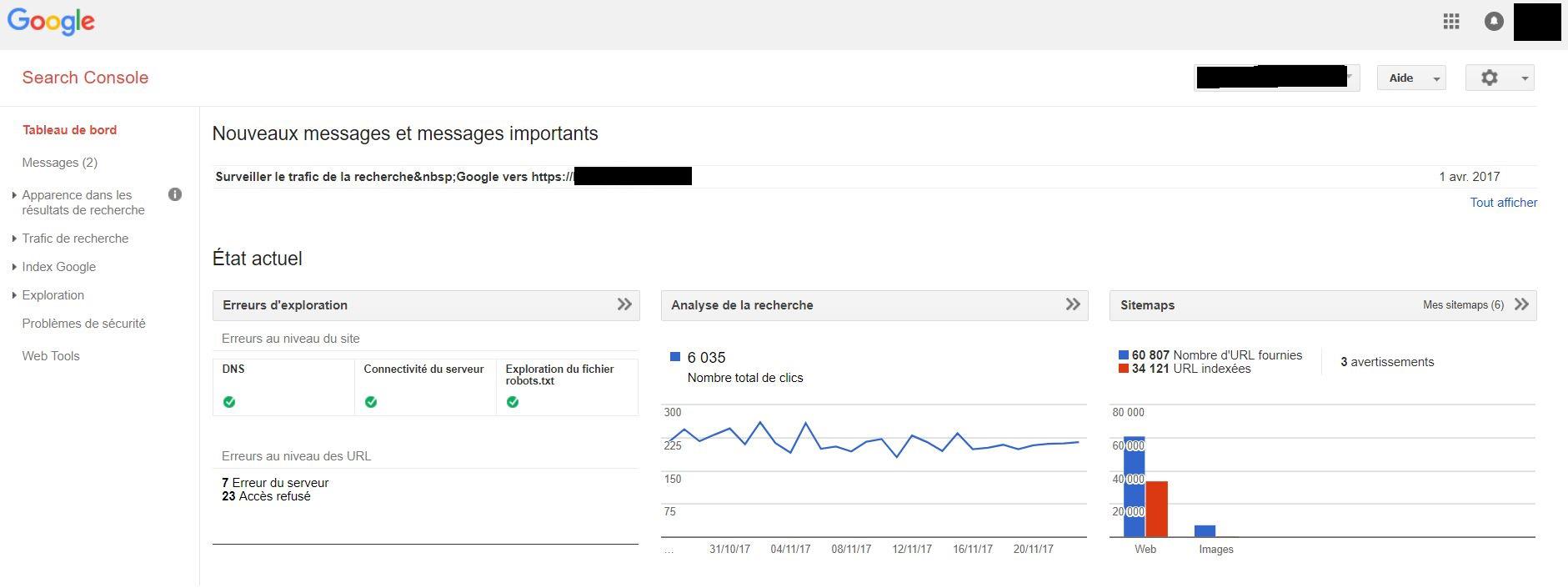Click Erreurs au niveau des URL heading

(x=297, y=456)
